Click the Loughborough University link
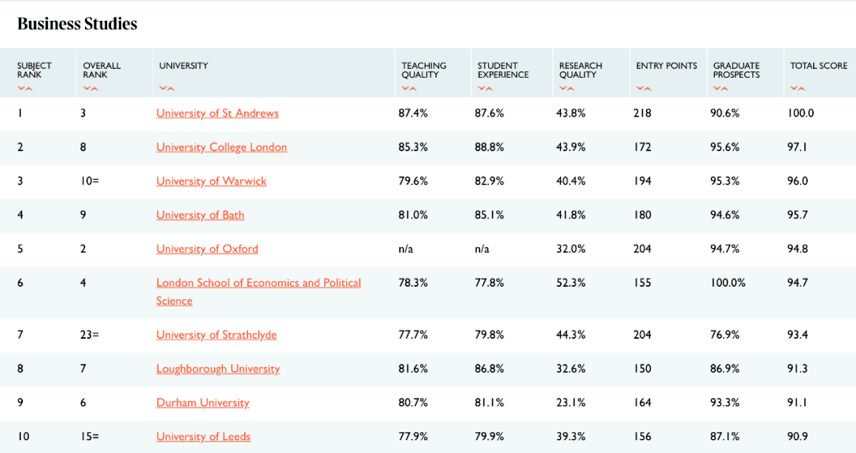This screenshot has width=856, height=453. (x=218, y=369)
